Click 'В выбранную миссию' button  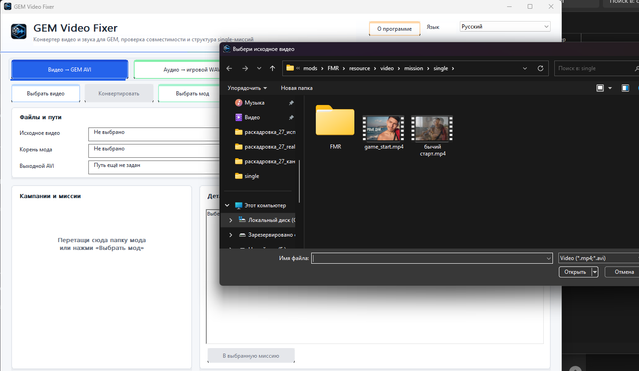pyautogui.click(x=251, y=356)
